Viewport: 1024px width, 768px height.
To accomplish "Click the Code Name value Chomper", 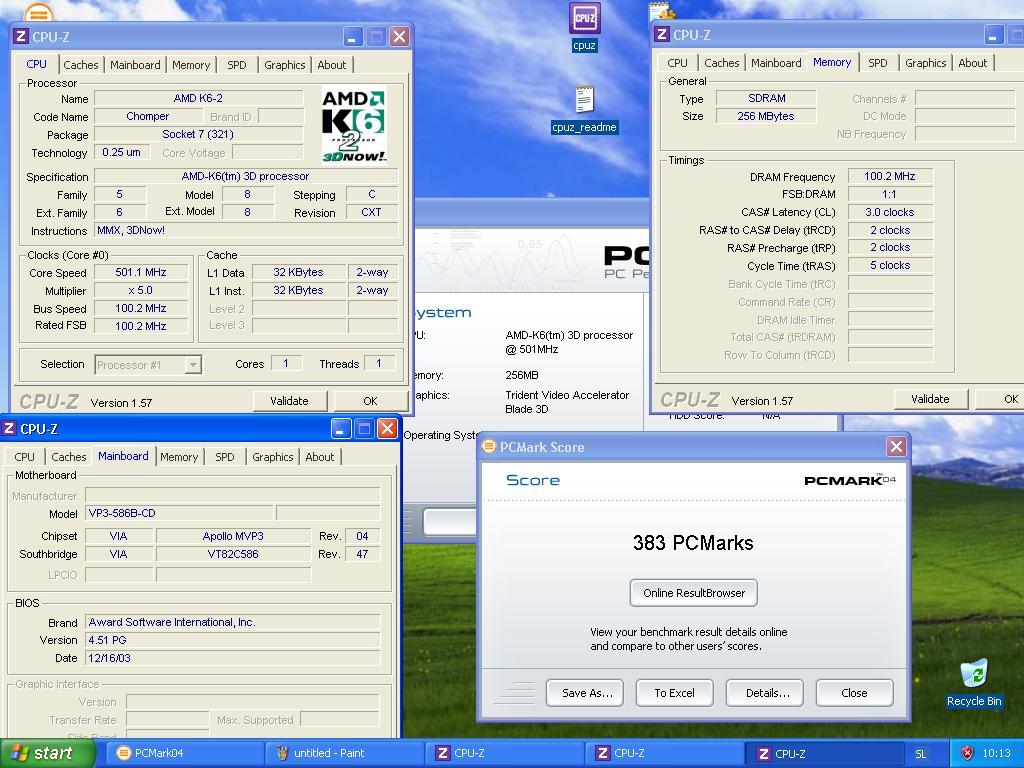I will 148,116.
